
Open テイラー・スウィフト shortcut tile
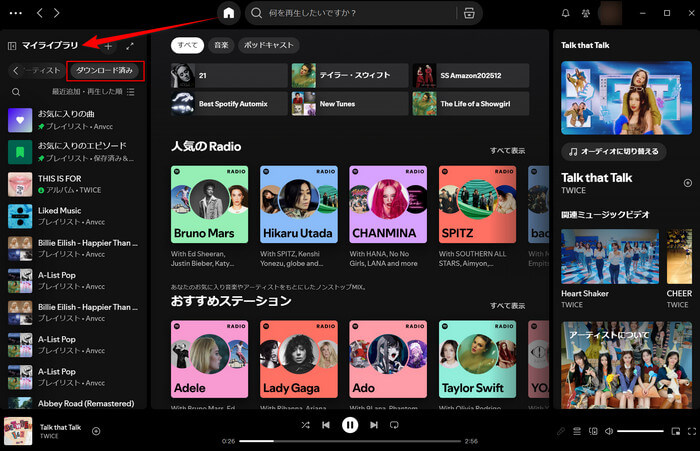click(x=350, y=75)
